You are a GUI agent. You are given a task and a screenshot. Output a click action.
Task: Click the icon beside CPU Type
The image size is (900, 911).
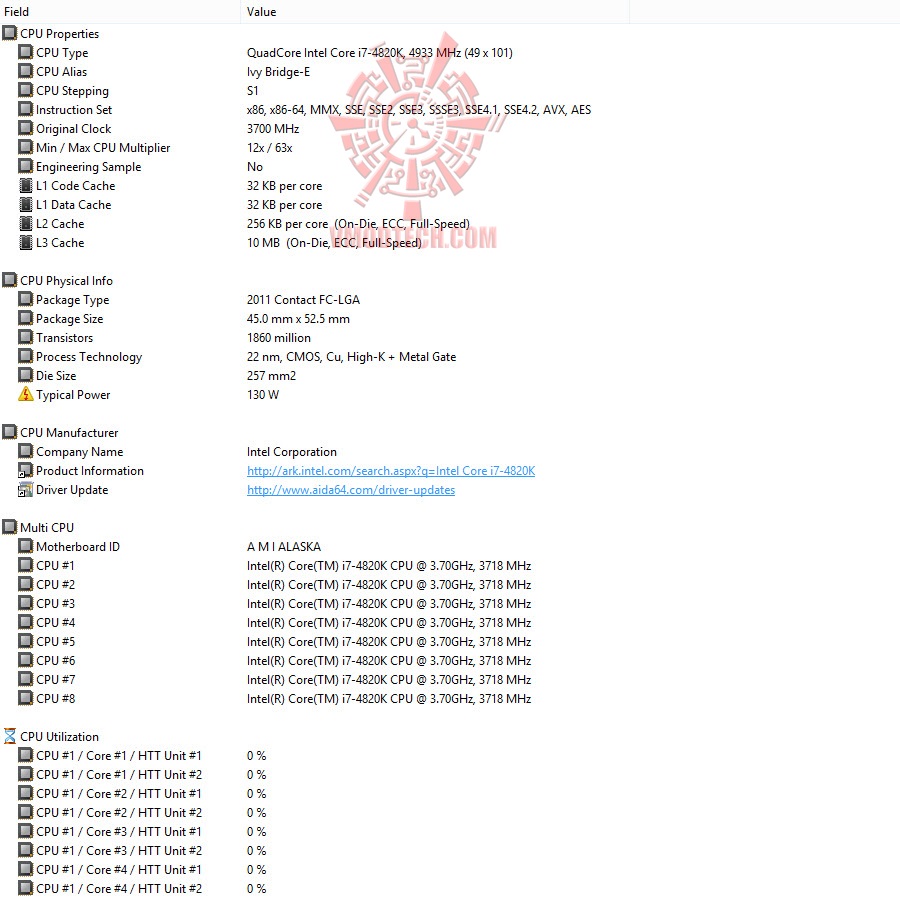point(26,52)
